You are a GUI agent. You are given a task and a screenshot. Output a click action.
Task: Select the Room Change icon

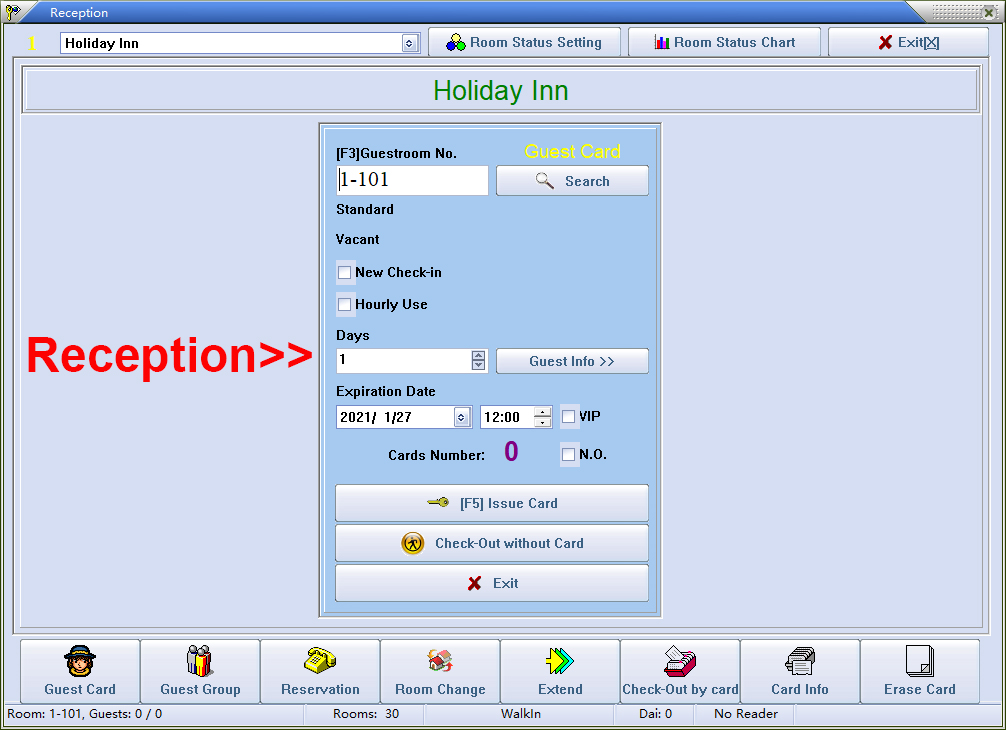click(x=440, y=662)
